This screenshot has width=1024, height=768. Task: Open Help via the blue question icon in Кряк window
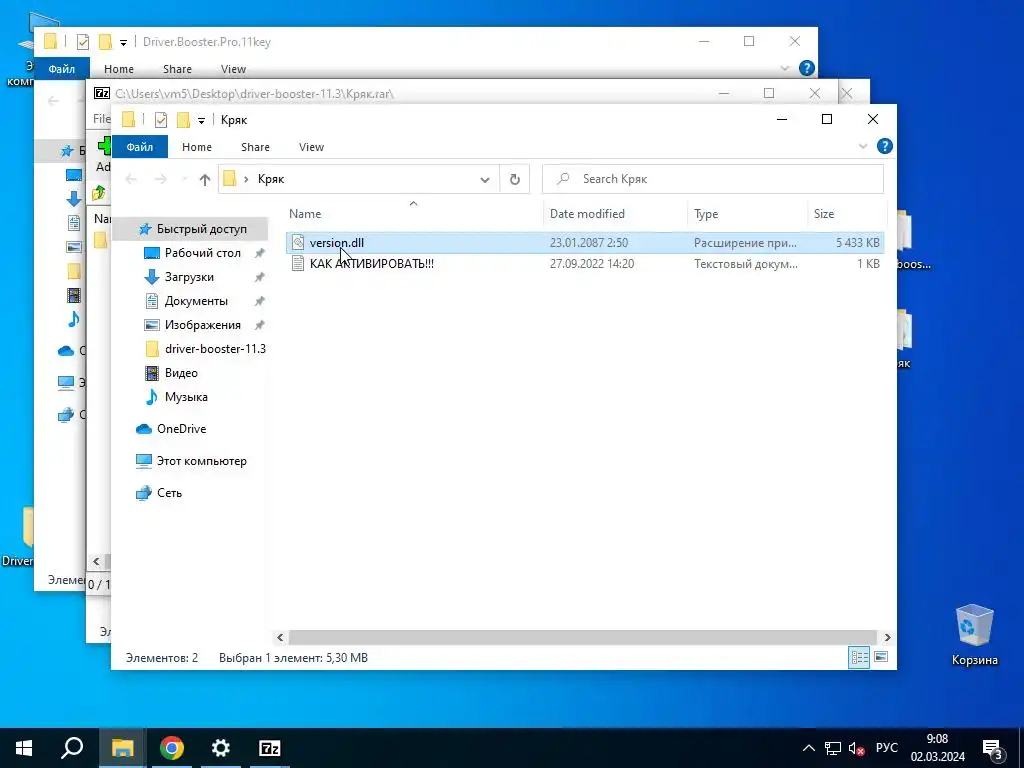884,146
